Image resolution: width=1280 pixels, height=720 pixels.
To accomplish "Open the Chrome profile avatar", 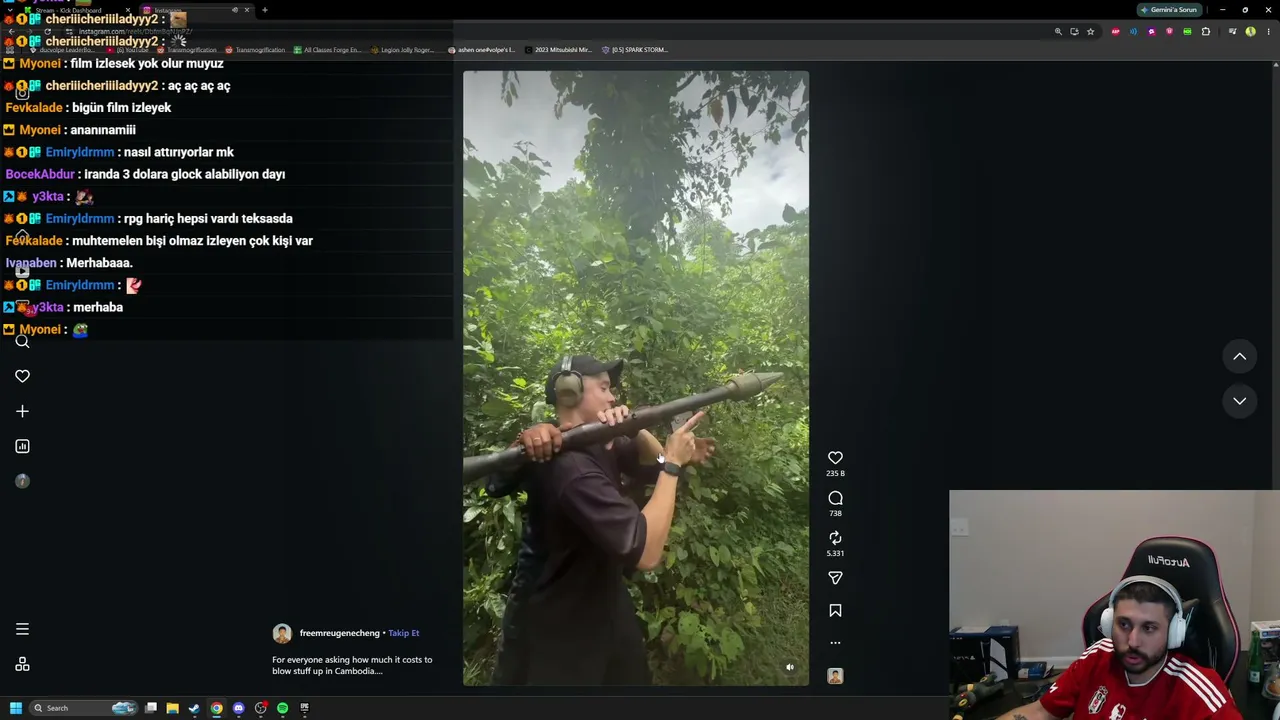I will (1250, 32).
